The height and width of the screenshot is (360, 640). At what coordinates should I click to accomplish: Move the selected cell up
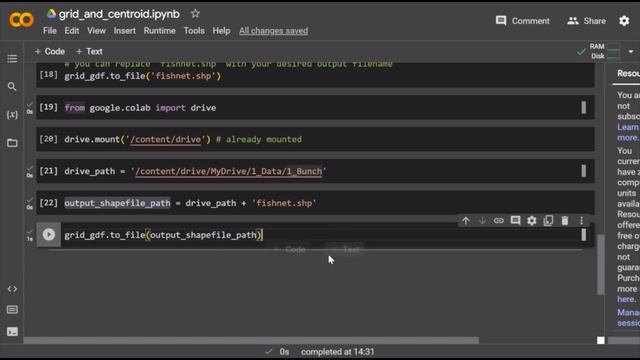[466, 221]
